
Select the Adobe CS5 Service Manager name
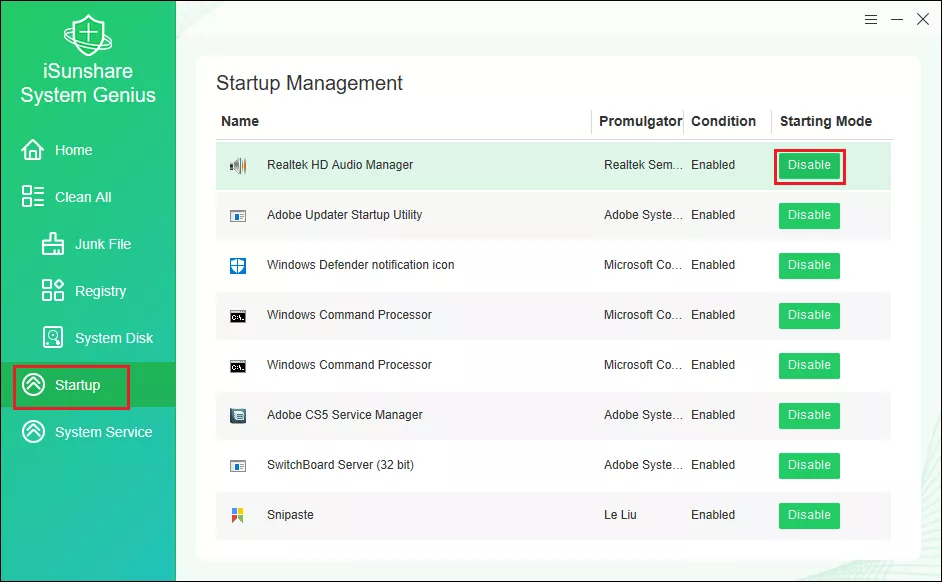(x=345, y=415)
